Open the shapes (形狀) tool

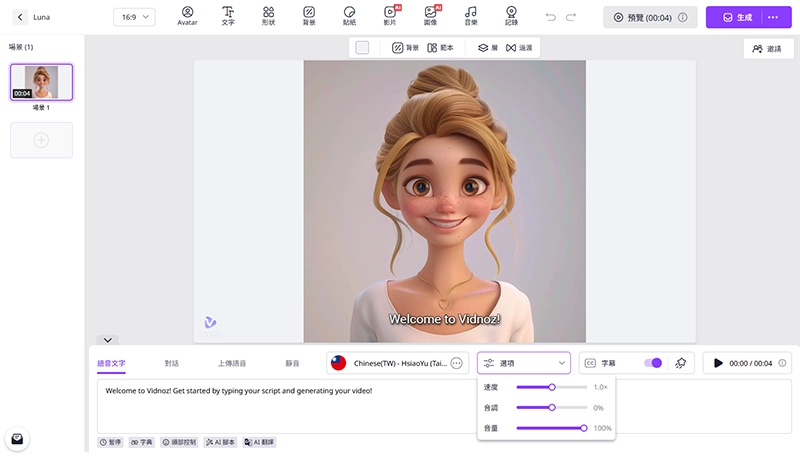tap(268, 16)
